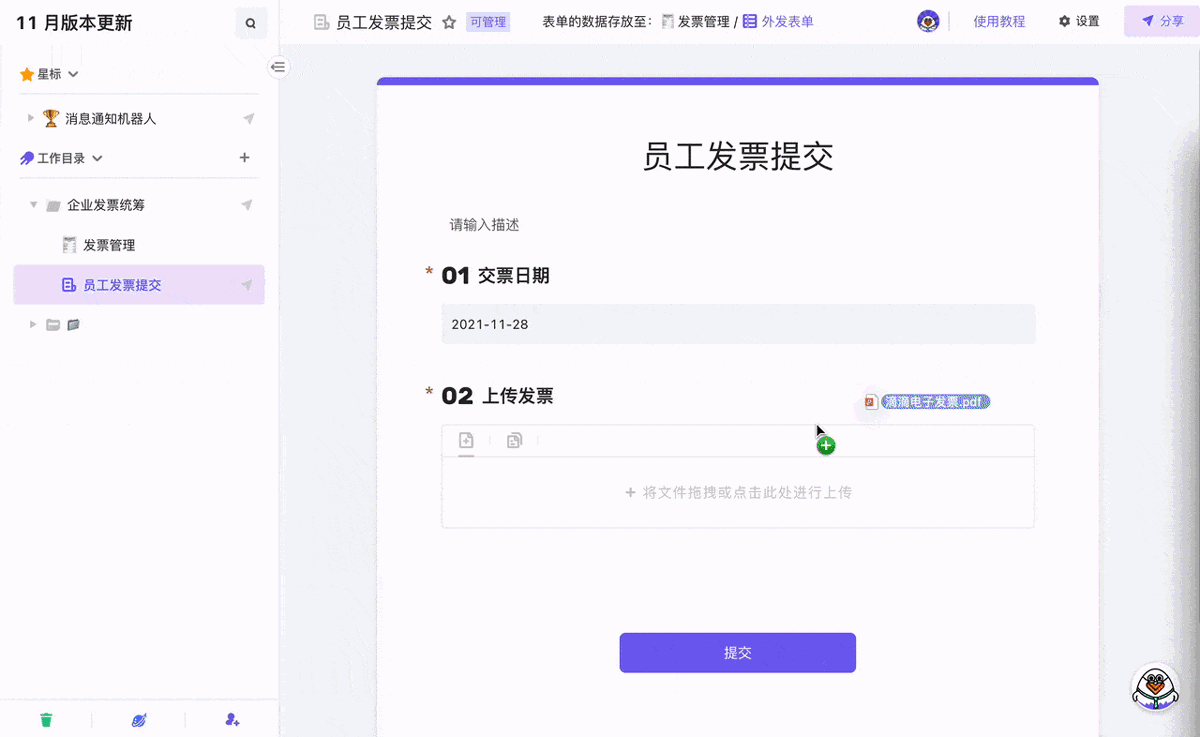Expand the 工作目录 dropdown chevron
1200x737 pixels.
tap(97, 158)
